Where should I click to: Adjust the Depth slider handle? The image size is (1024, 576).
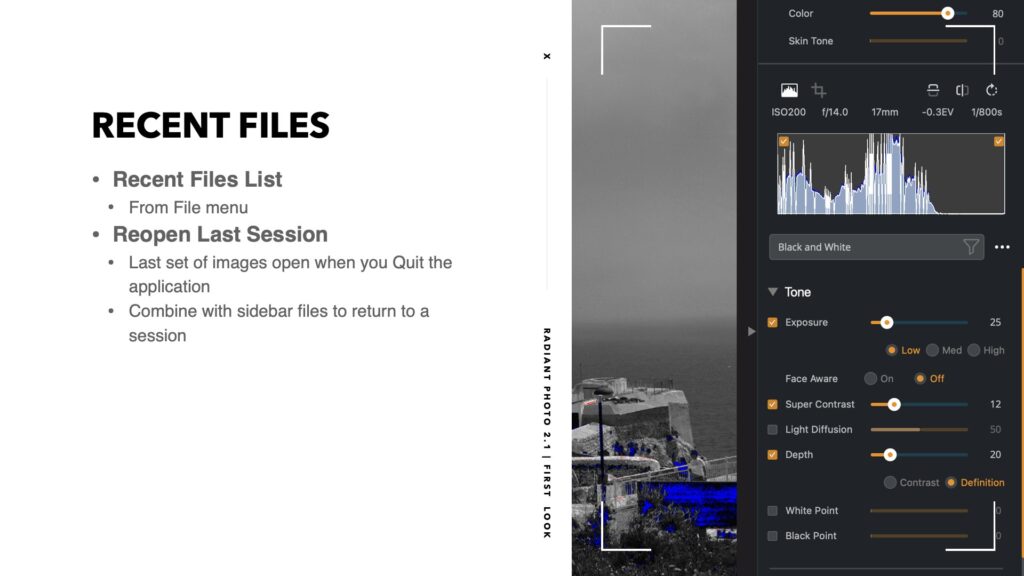pyautogui.click(x=889, y=455)
